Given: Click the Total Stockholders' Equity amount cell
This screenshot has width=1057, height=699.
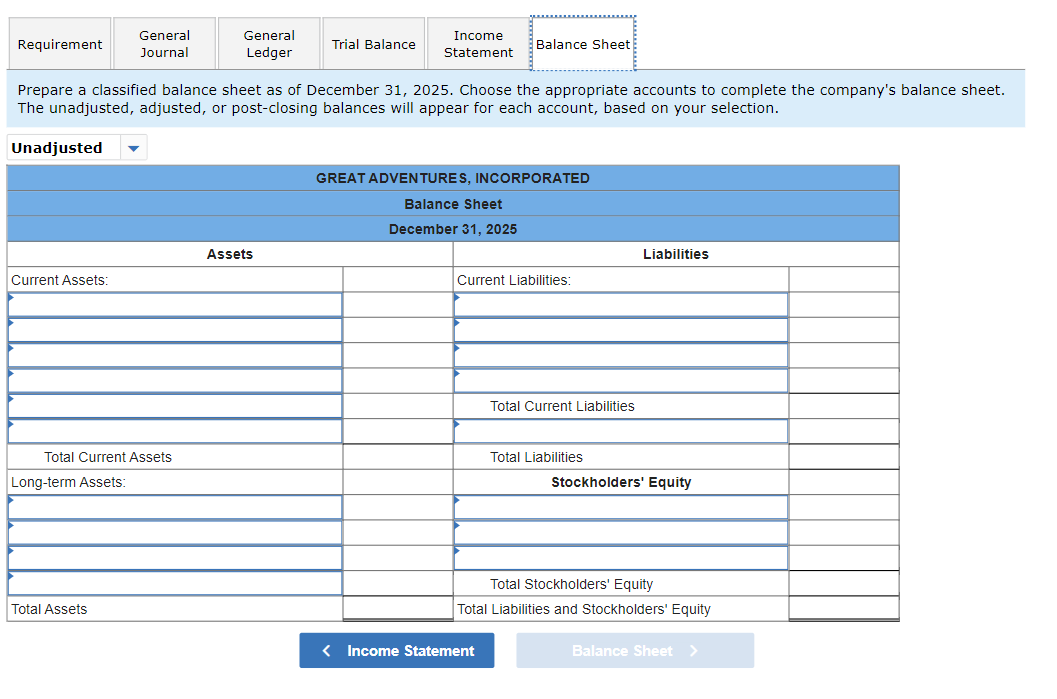Looking at the screenshot, I should [x=843, y=583].
